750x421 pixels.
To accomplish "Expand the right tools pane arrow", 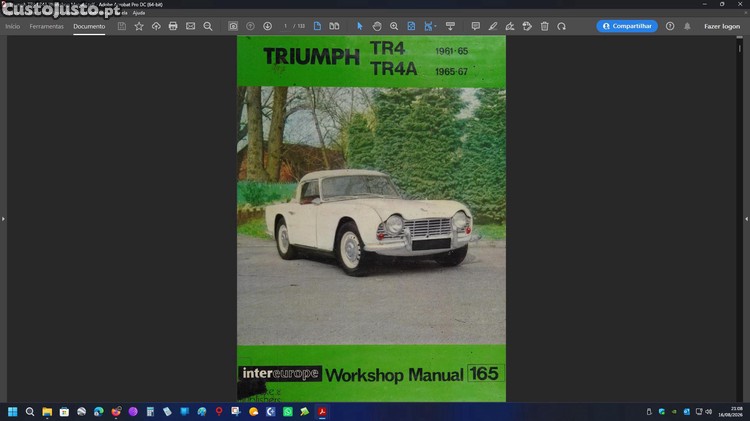I will tap(746, 219).
